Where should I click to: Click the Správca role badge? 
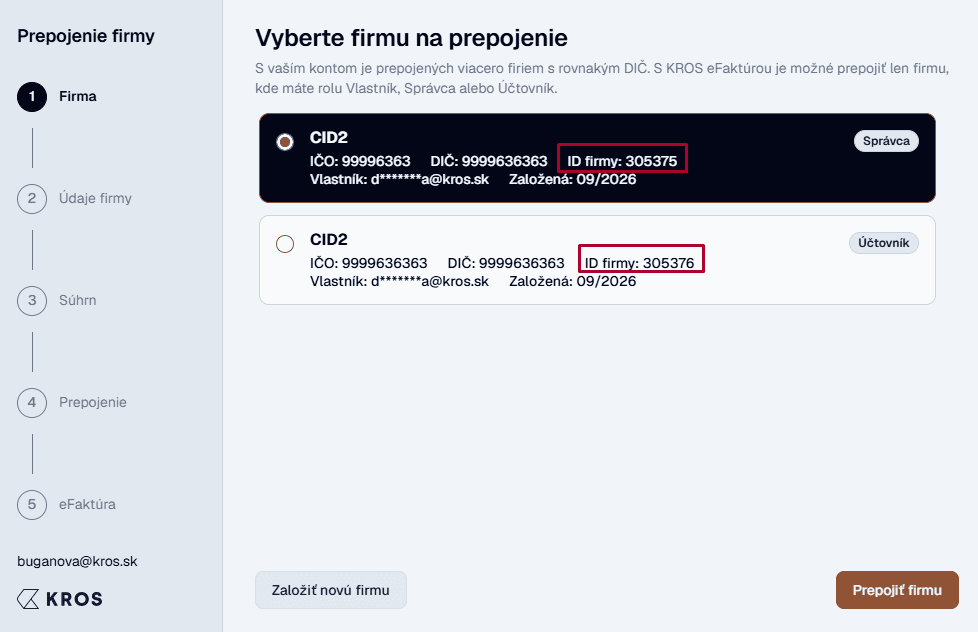click(x=886, y=141)
